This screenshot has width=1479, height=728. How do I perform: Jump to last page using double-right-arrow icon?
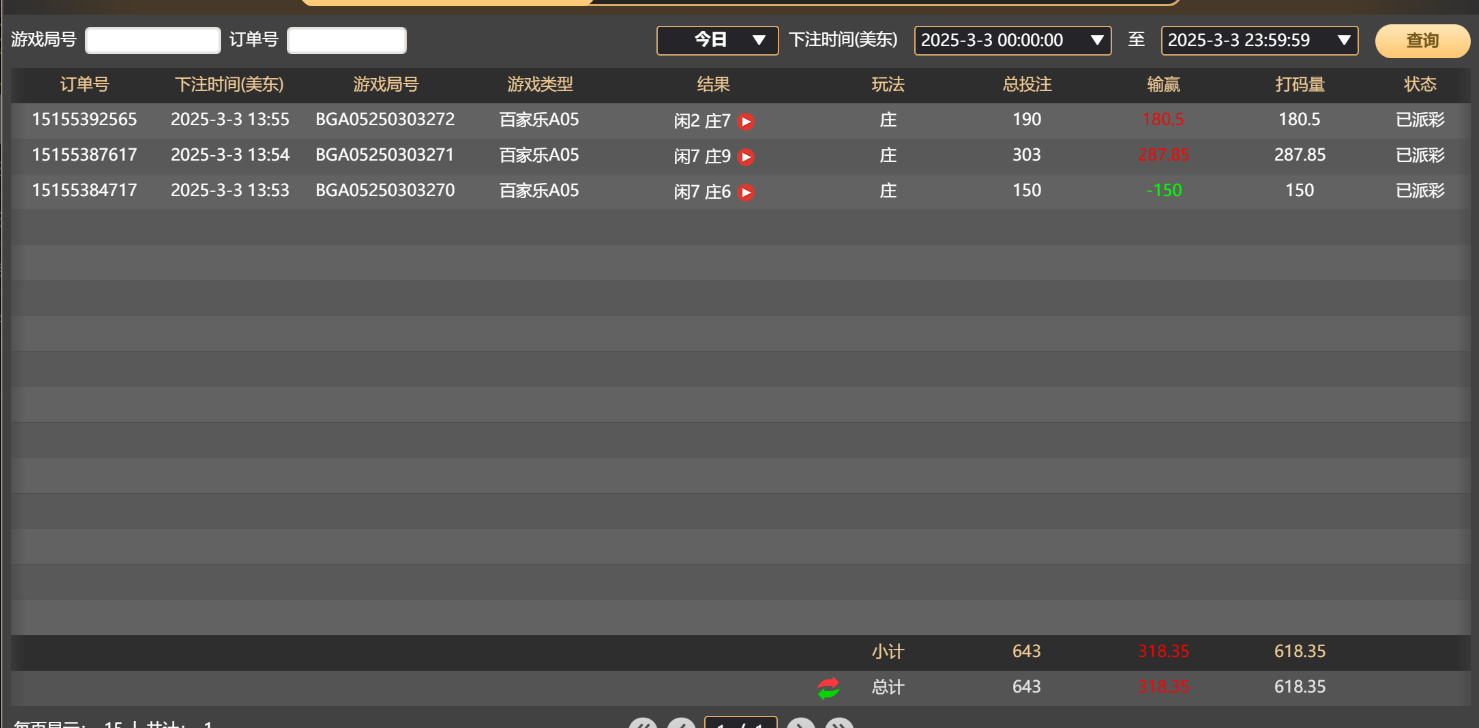(839, 723)
